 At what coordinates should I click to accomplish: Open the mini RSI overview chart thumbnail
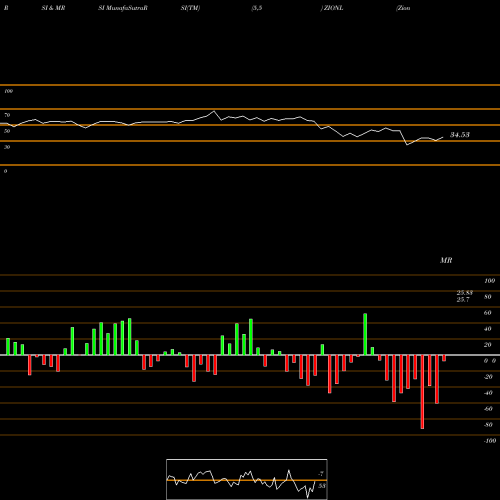coord(247,479)
